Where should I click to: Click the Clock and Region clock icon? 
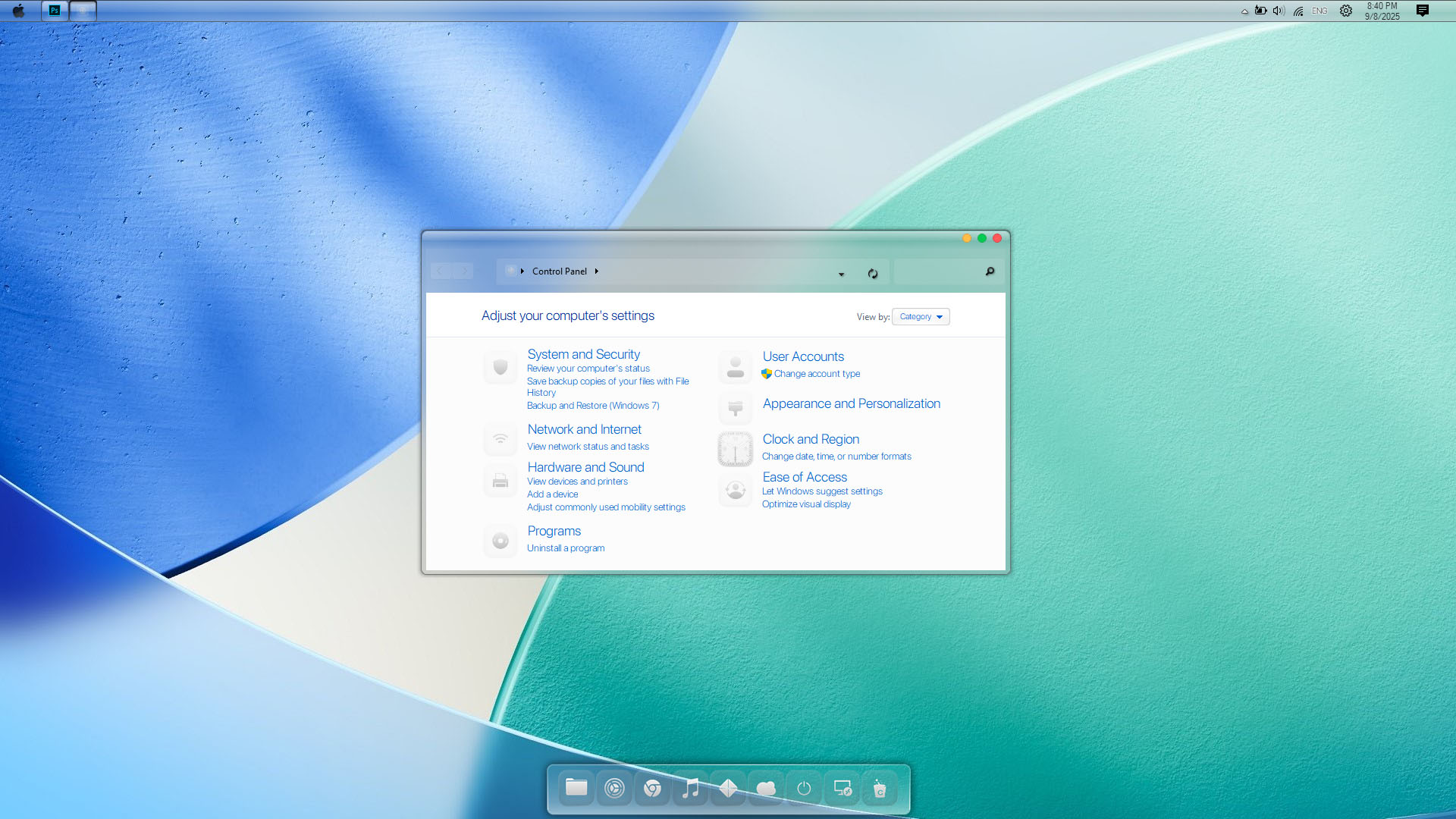pyautogui.click(x=735, y=450)
